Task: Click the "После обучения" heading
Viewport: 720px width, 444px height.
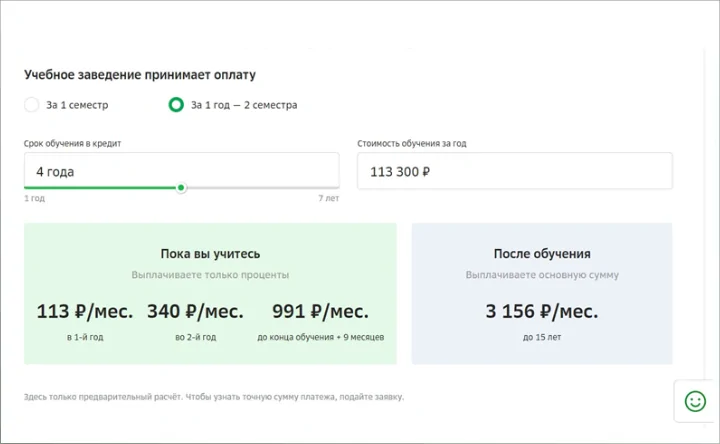Action: click(x=542, y=254)
